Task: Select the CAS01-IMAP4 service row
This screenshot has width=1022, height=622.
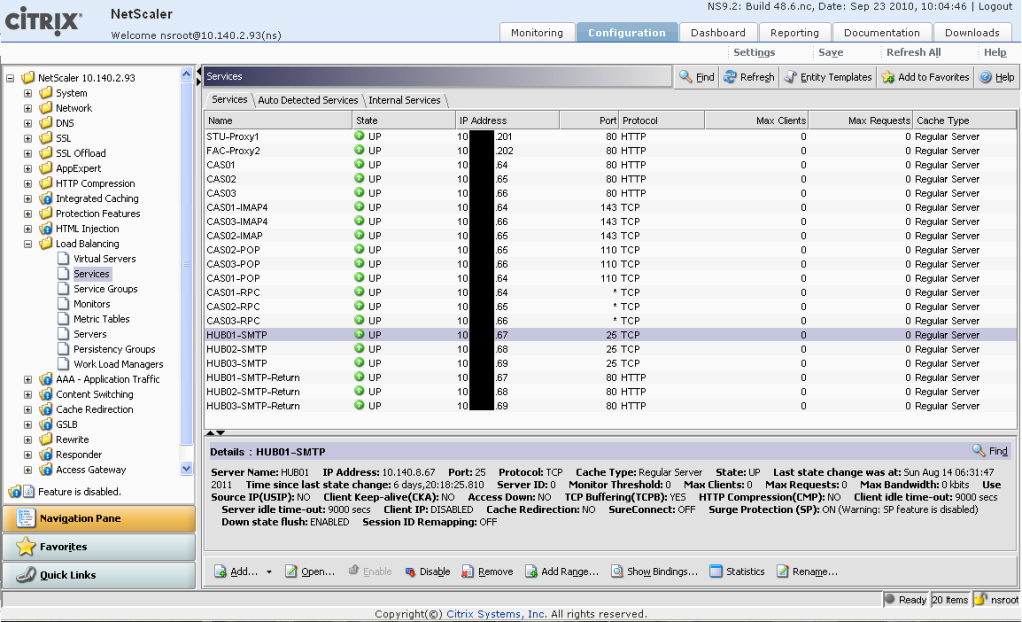Action: coord(611,207)
